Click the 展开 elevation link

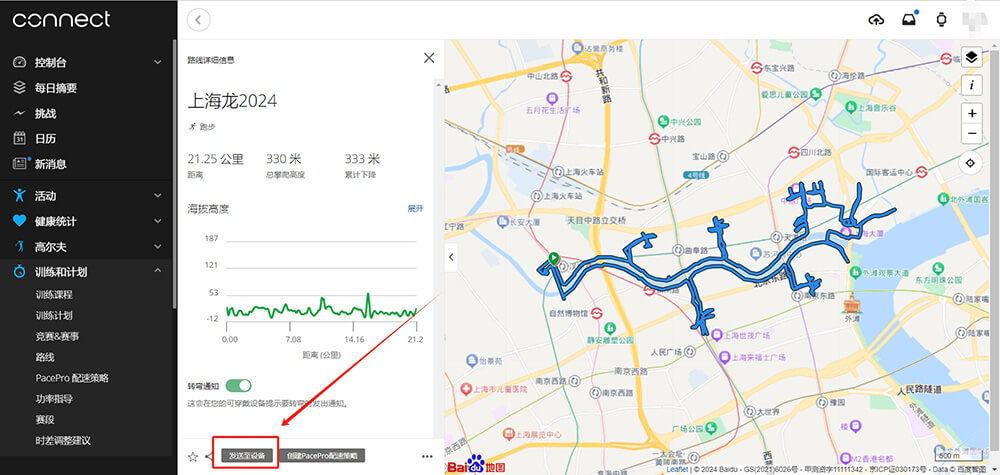415,208
